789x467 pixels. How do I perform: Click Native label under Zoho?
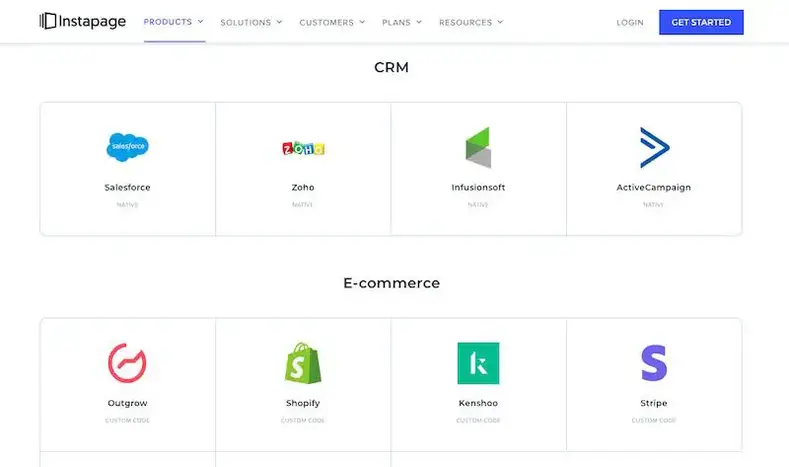(x=303, y=205)
